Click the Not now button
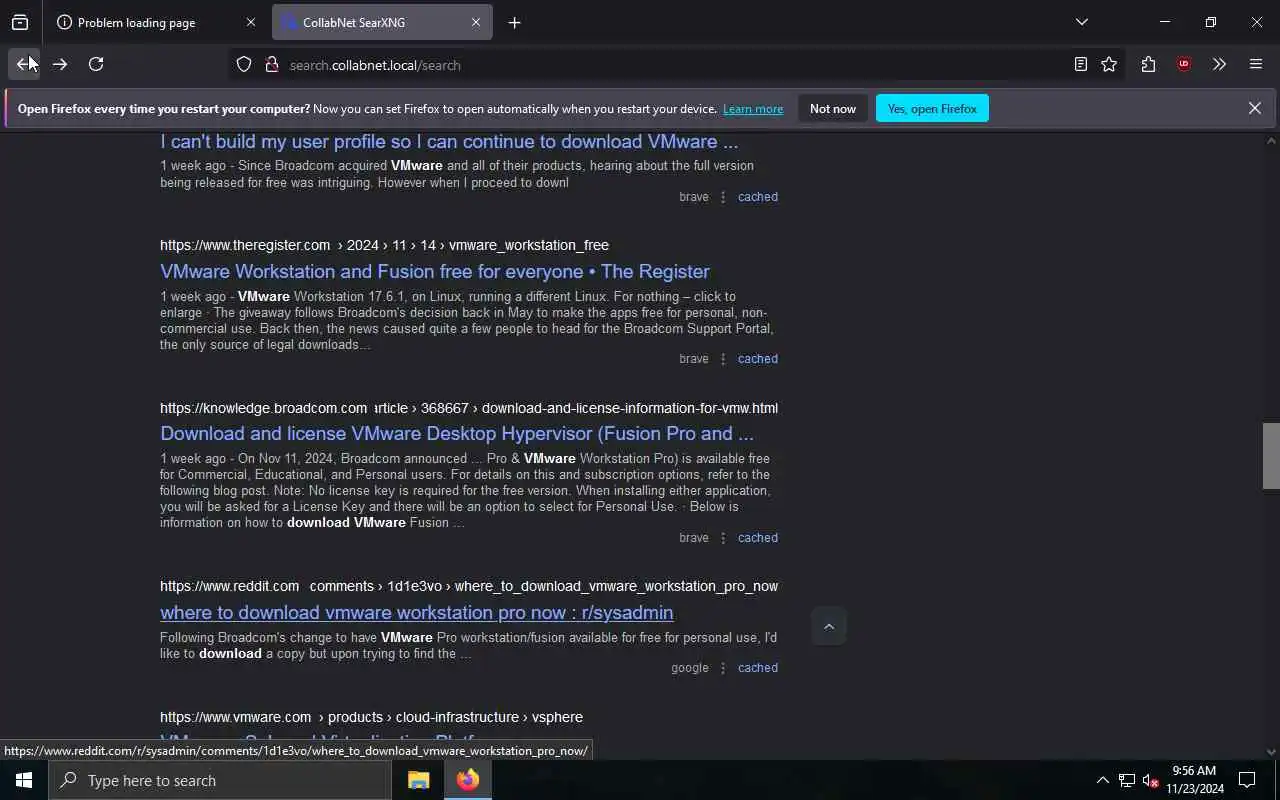 833,108
